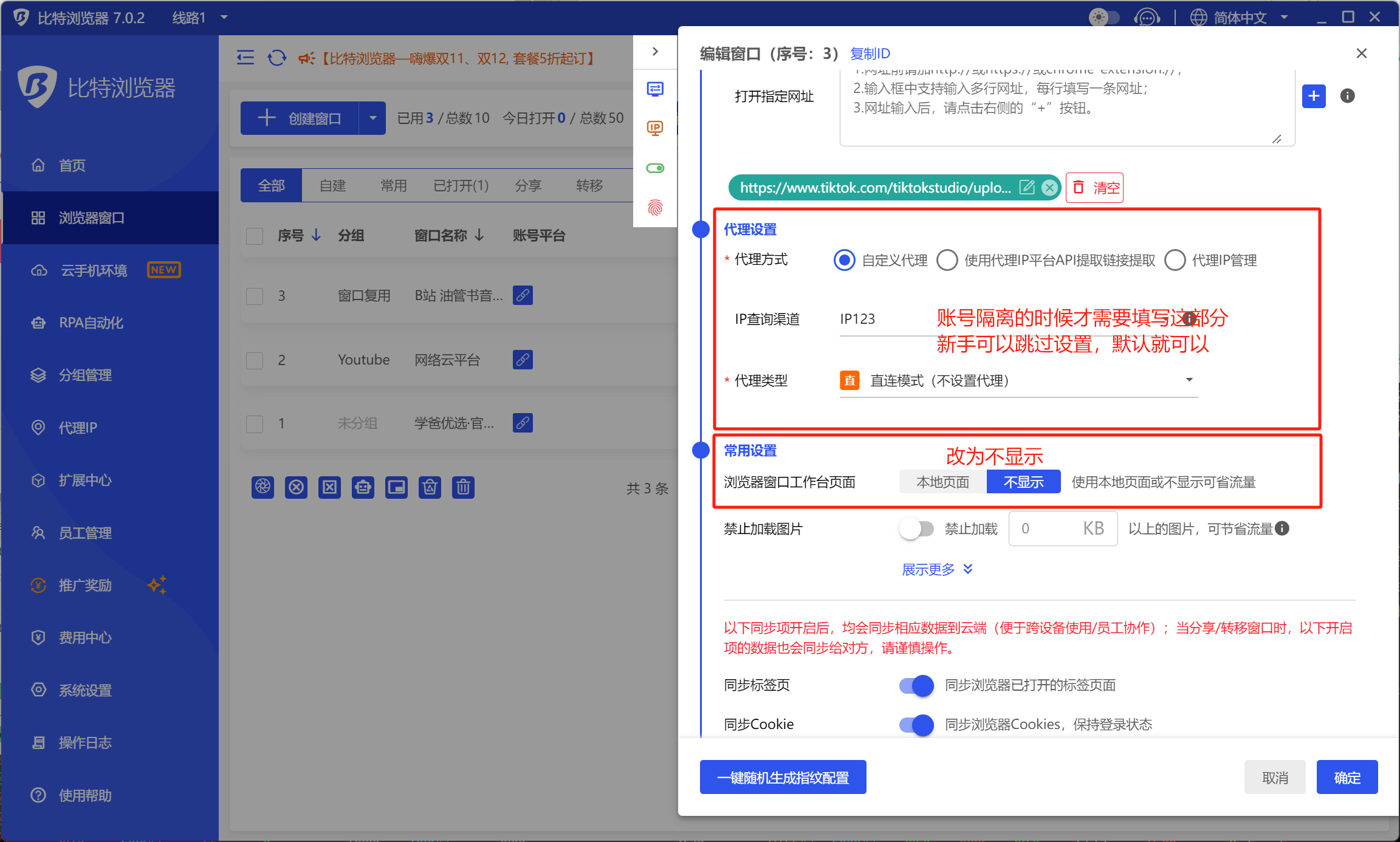
Task: Click the 复制ID link
Action: point(870,53)
